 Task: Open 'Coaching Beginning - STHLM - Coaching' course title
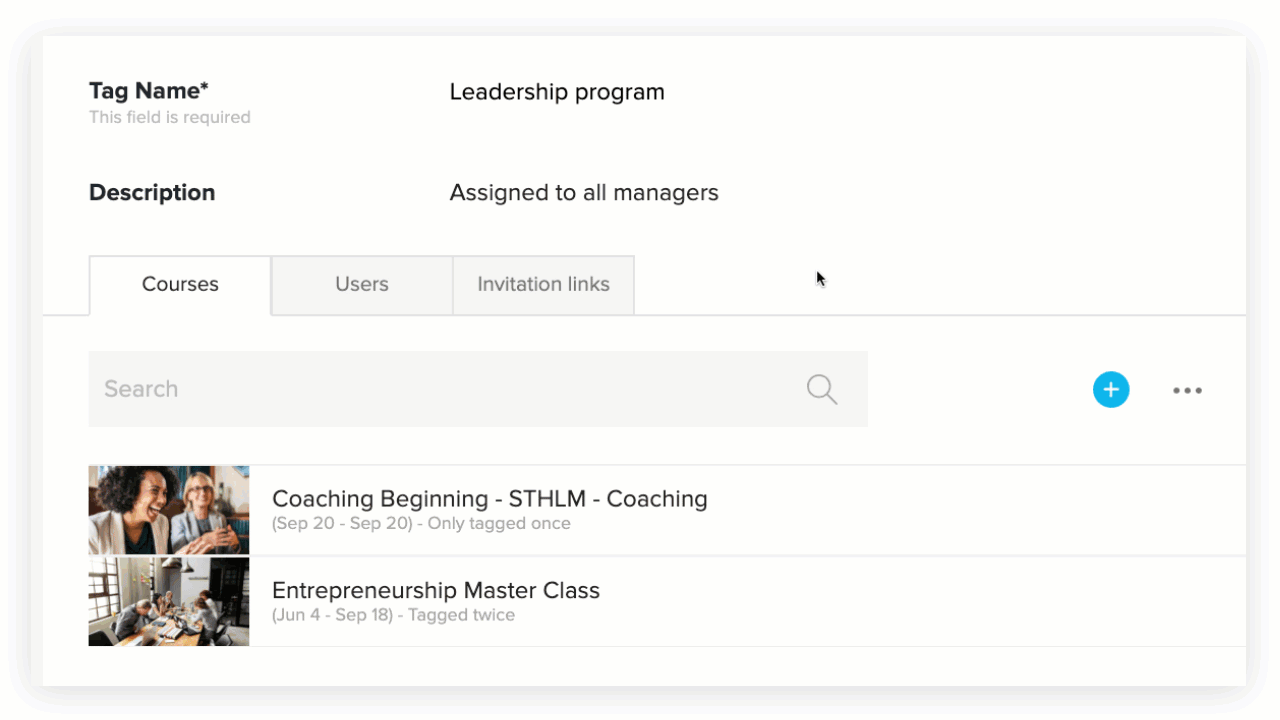[x=489, y=499]
